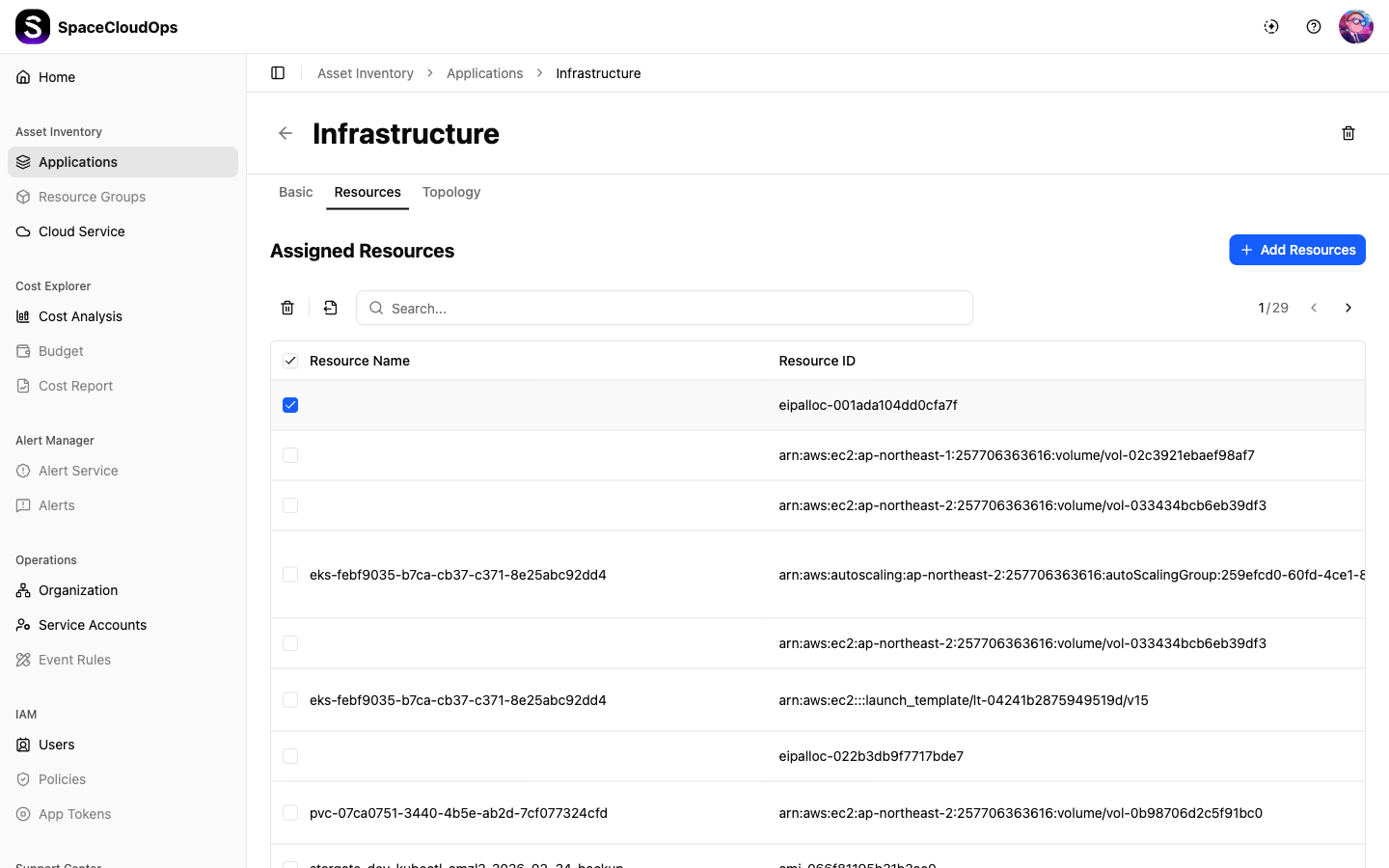Click the SpaceCloudOps logo

[33, 27]
